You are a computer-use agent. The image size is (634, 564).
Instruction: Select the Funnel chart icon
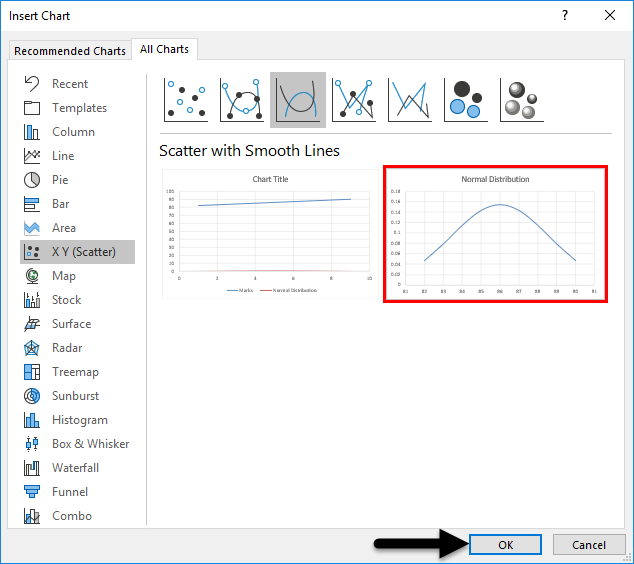(32, 492)
